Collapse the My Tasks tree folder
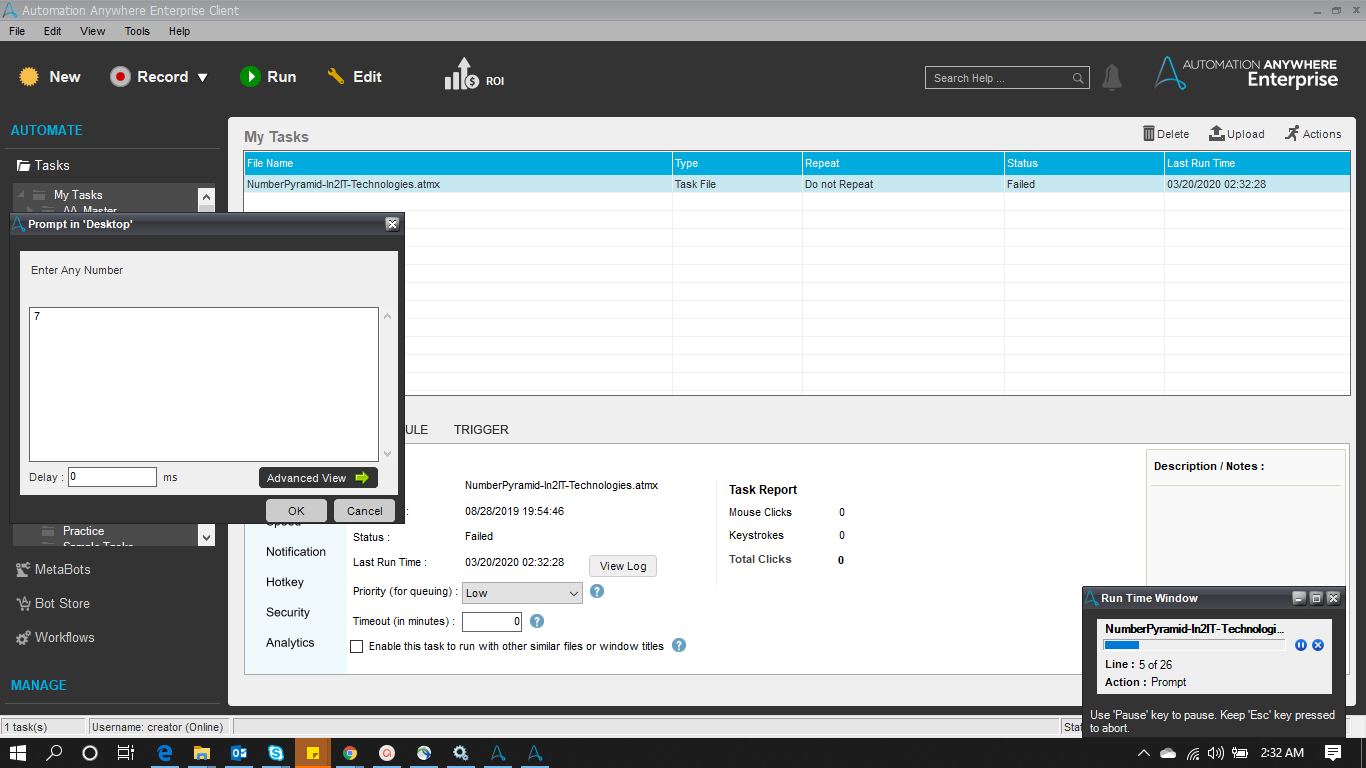Viewport: 1366px width, 768px height. (20, 195)
